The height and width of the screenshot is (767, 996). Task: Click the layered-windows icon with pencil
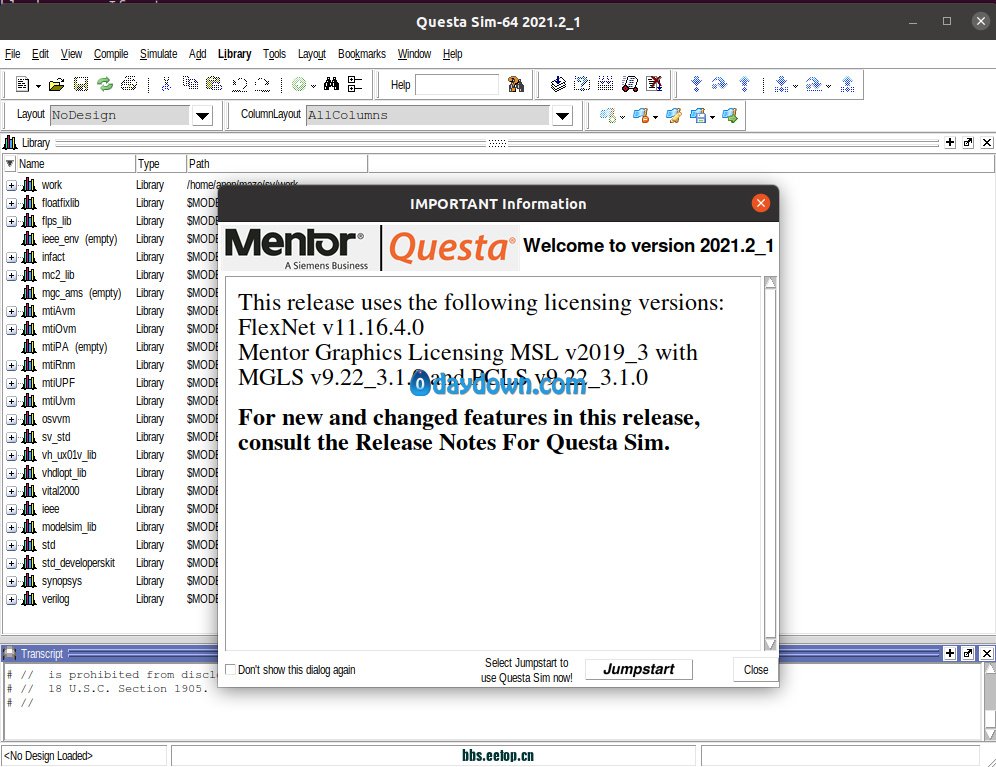point(674,116)
